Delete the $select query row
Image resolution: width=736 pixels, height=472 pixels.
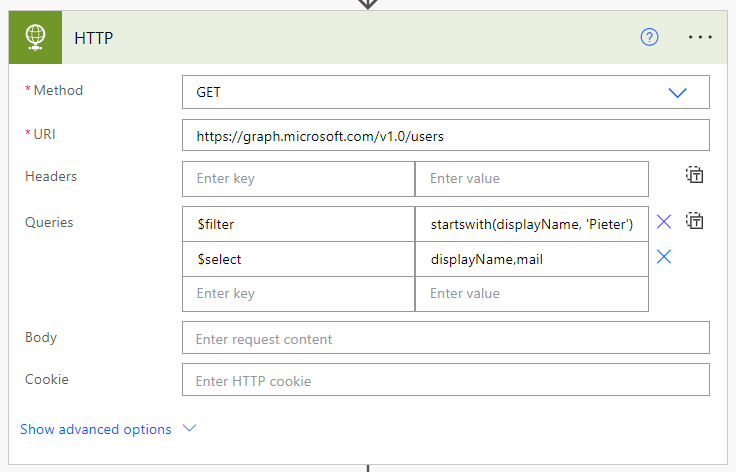664,257
